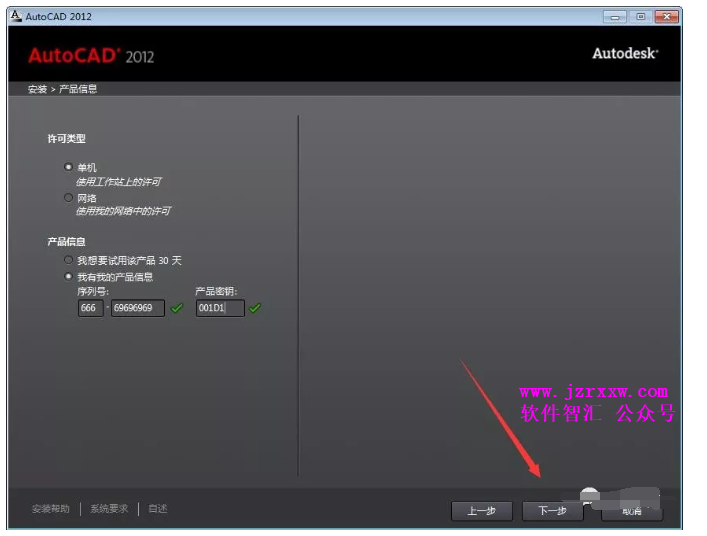Click the product key field 001D1
This screenshot has height=536, width=707.
[x=220, y=308]
